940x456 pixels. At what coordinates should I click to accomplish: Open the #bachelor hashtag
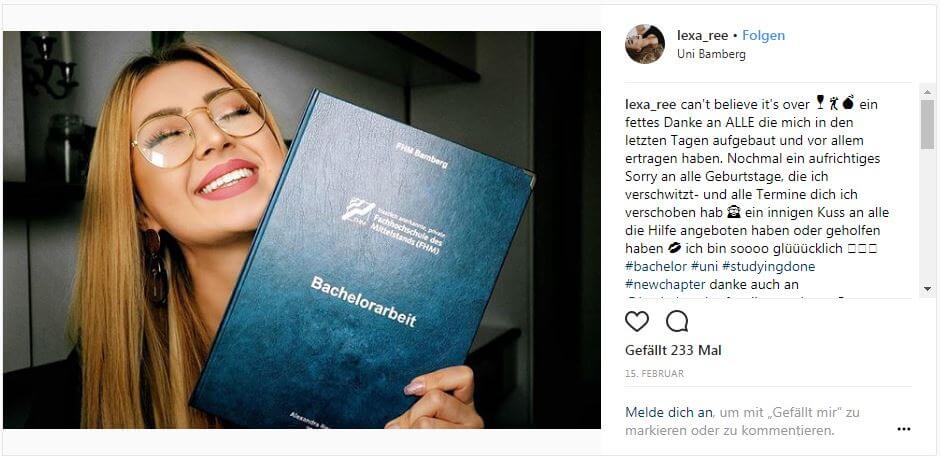(656, 265)
